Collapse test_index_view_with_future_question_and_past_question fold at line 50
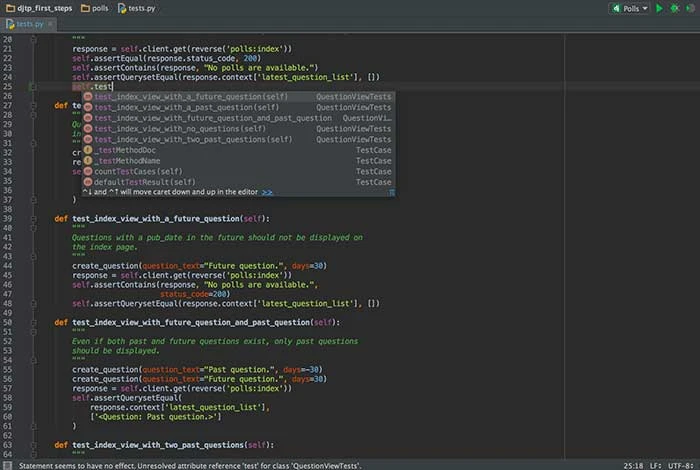The width and height of the screenshot is (700, 470). point(33,322)
